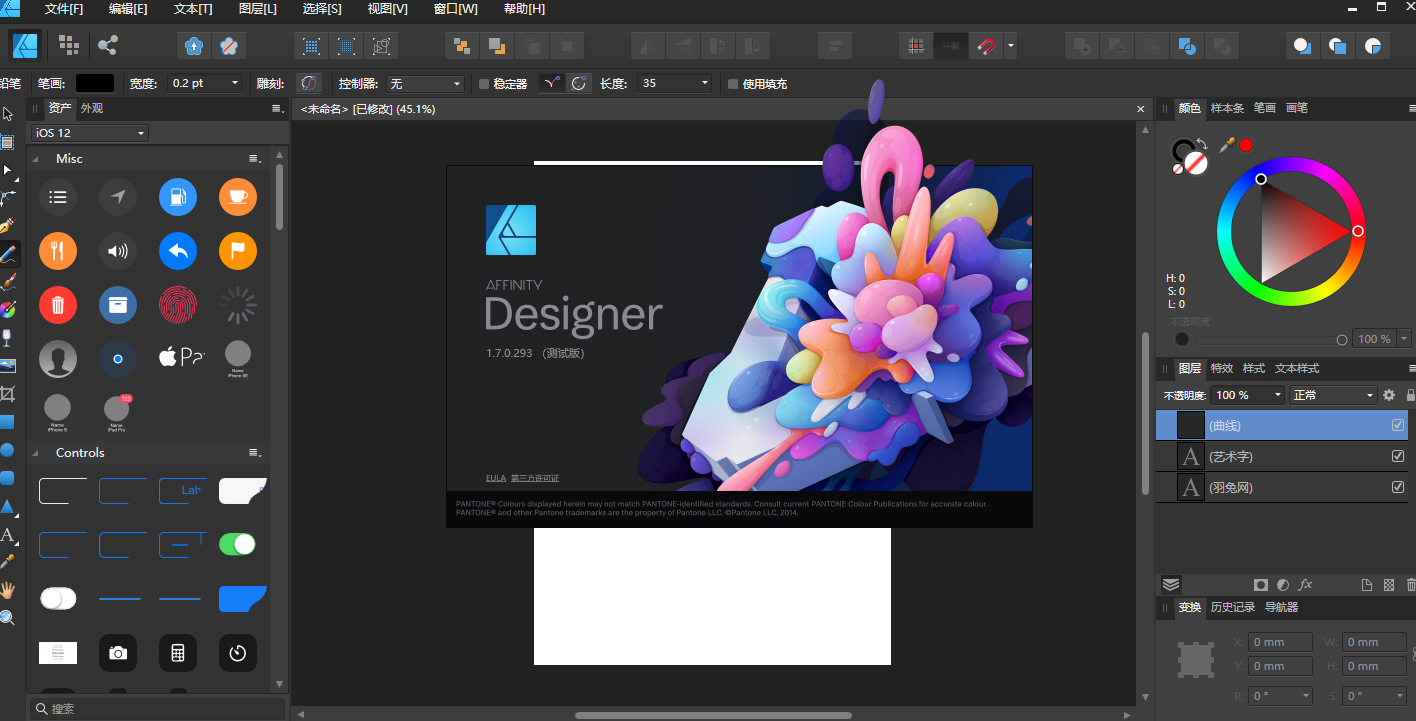Screen dimensions: 1416x721
Task: Switch to the Pixel persona icon
Action: (x=68, y=45)
